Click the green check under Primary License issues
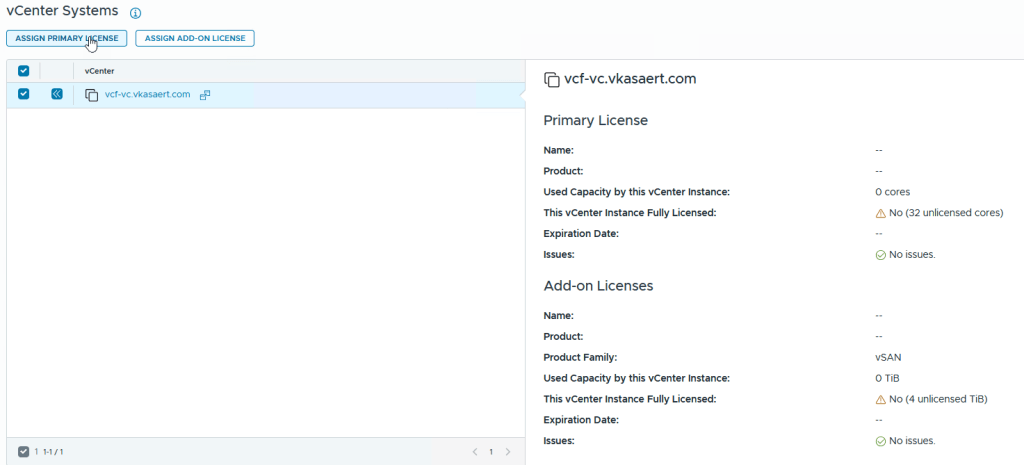This screenshot has height=465, width=1024. (880, 255)
